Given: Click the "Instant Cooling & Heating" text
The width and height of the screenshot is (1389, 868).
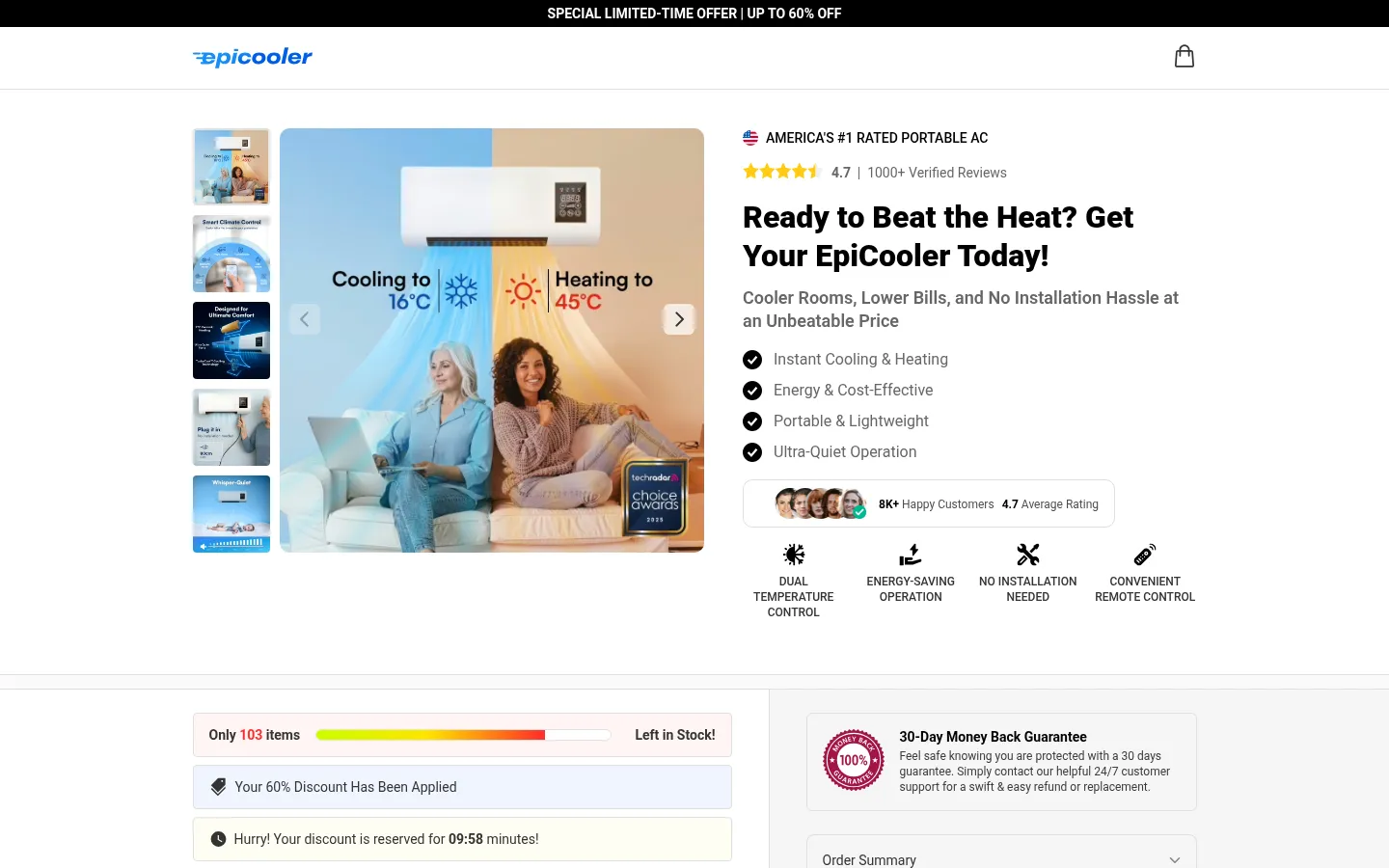Looking at the screenshot, I should tap(860, 360).
